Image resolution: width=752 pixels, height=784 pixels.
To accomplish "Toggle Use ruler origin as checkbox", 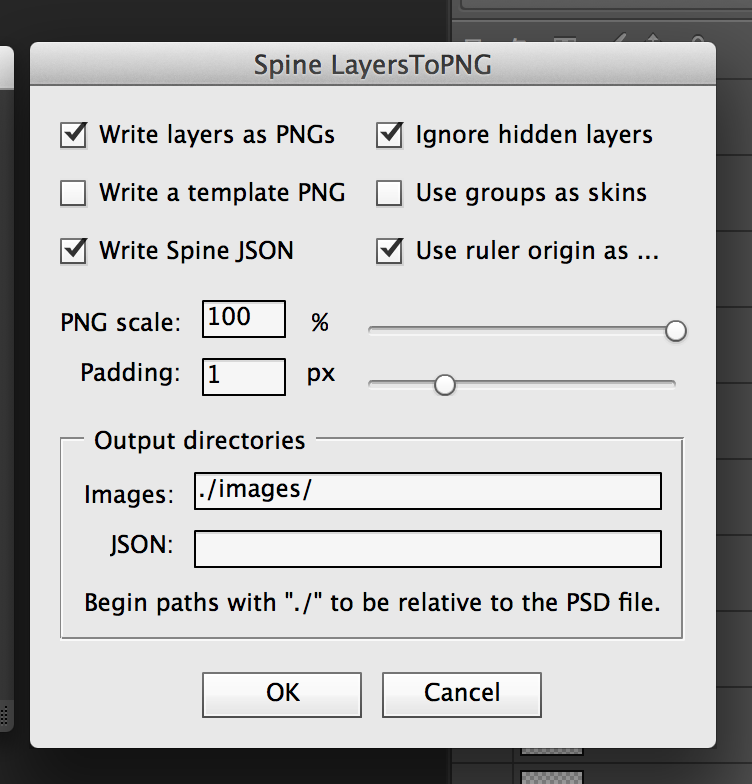I will pos(390,251).
